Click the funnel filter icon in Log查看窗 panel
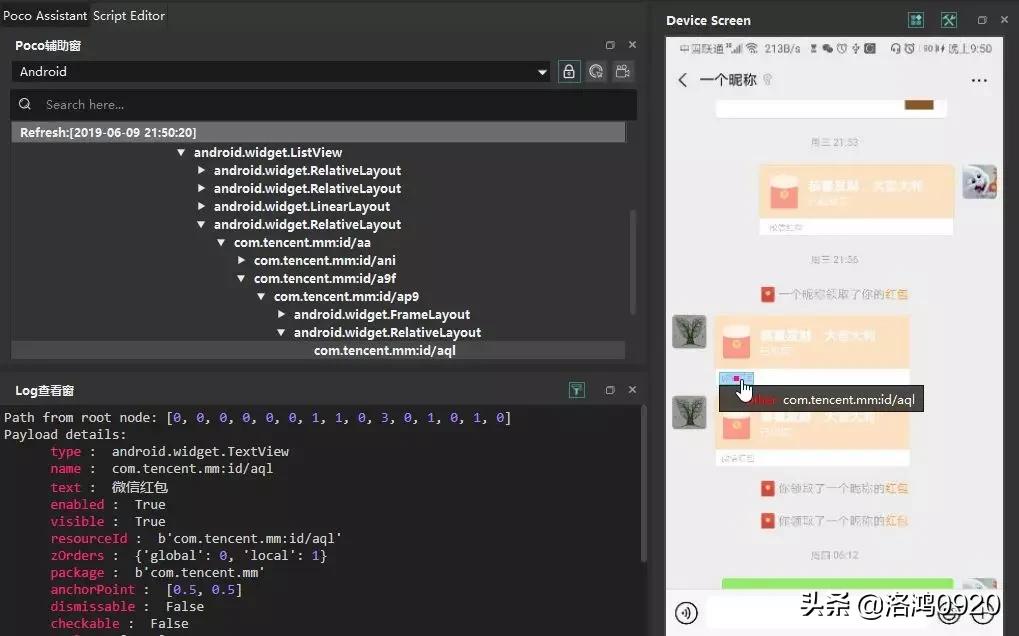The height and width of the screenshot is (636, 1019). click(x=577, y=390)
